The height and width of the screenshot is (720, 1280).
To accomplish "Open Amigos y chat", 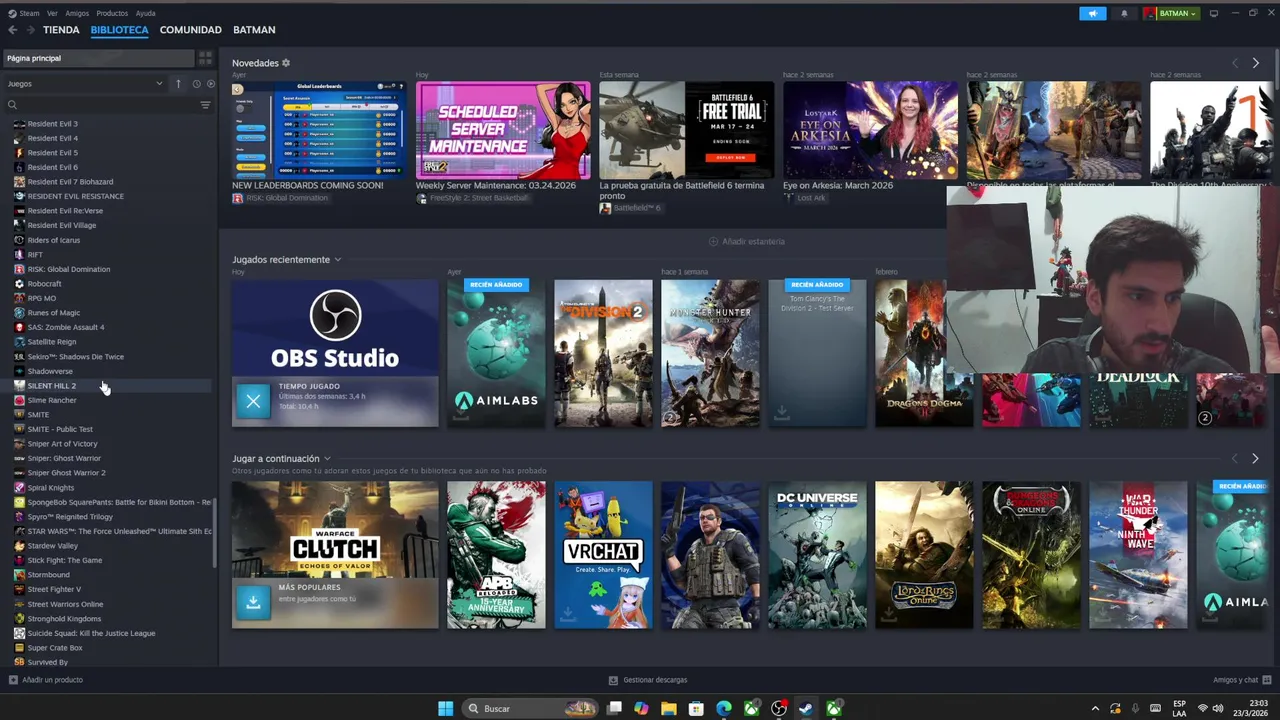I will tap(1242, 680).
